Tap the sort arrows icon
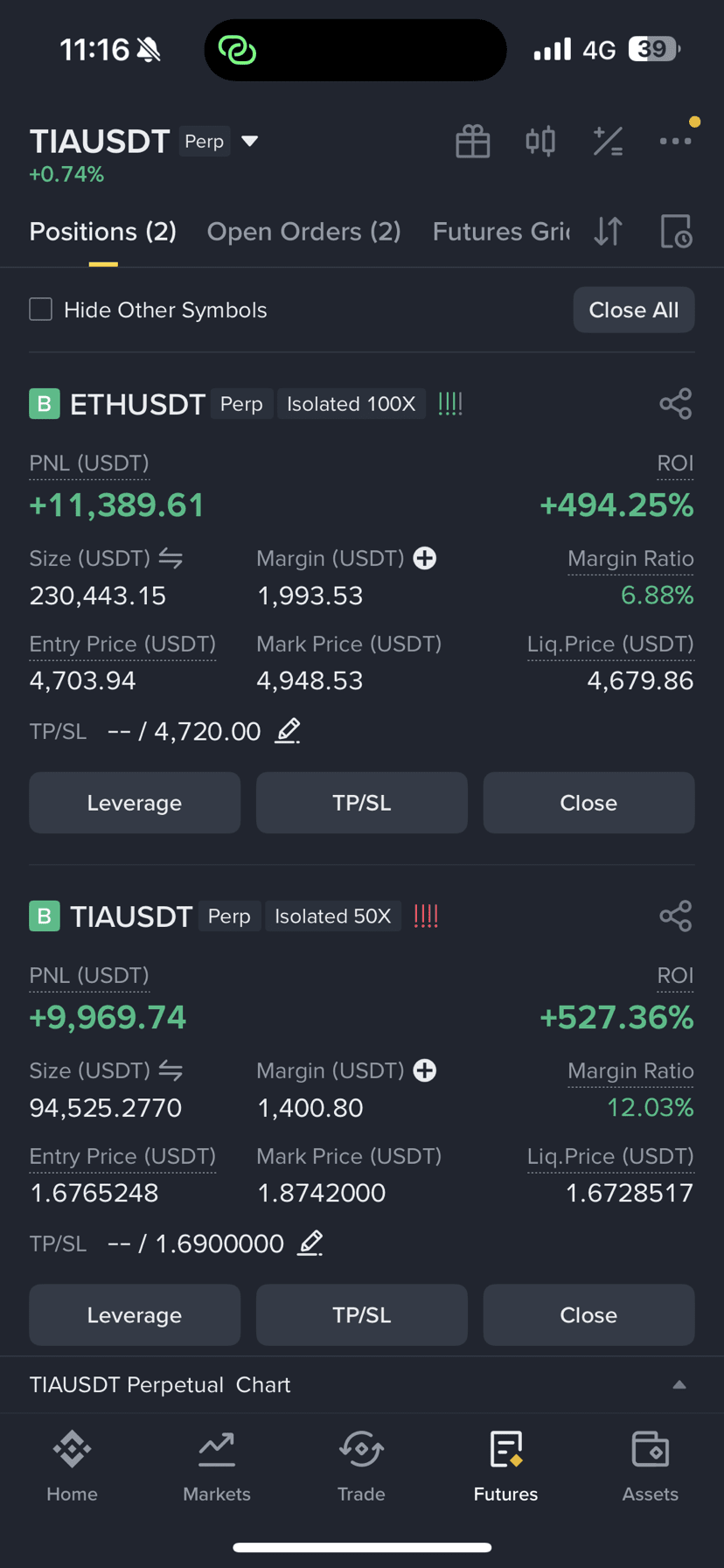Viewport: 724px width, 1568px height. pyautogui.click(x=608, y=232)
